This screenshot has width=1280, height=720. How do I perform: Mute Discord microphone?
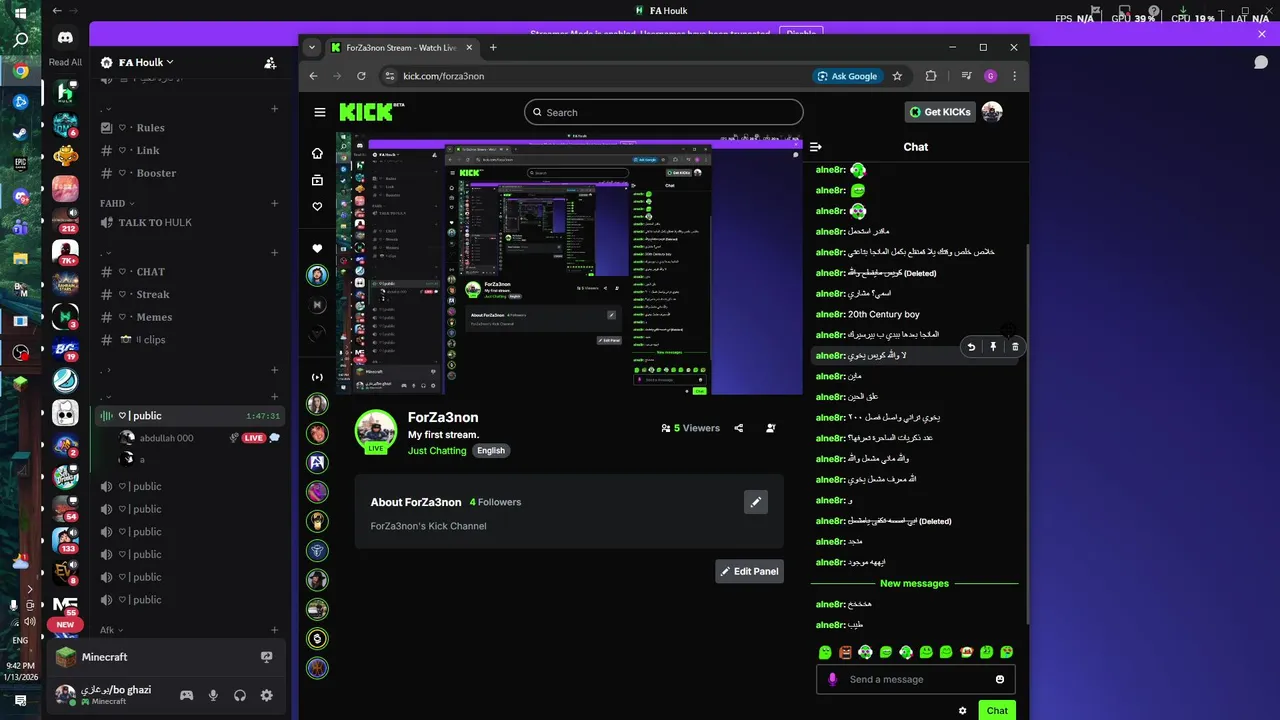click(213, 695)
